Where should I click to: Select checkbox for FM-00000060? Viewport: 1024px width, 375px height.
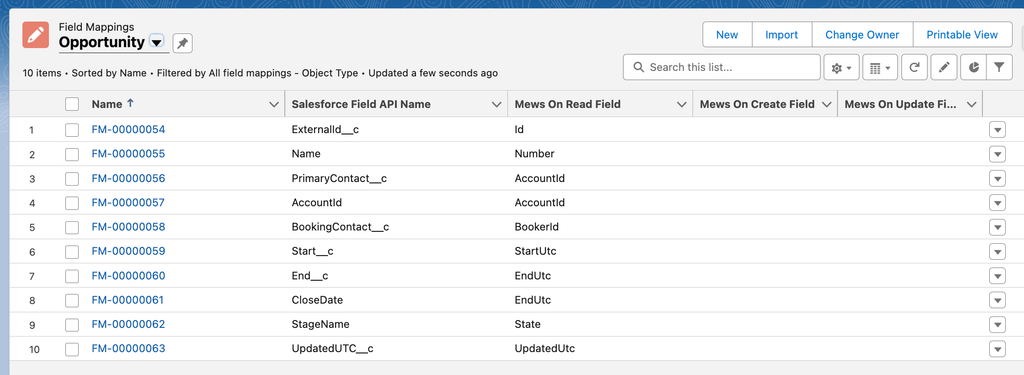click(72, 276)
